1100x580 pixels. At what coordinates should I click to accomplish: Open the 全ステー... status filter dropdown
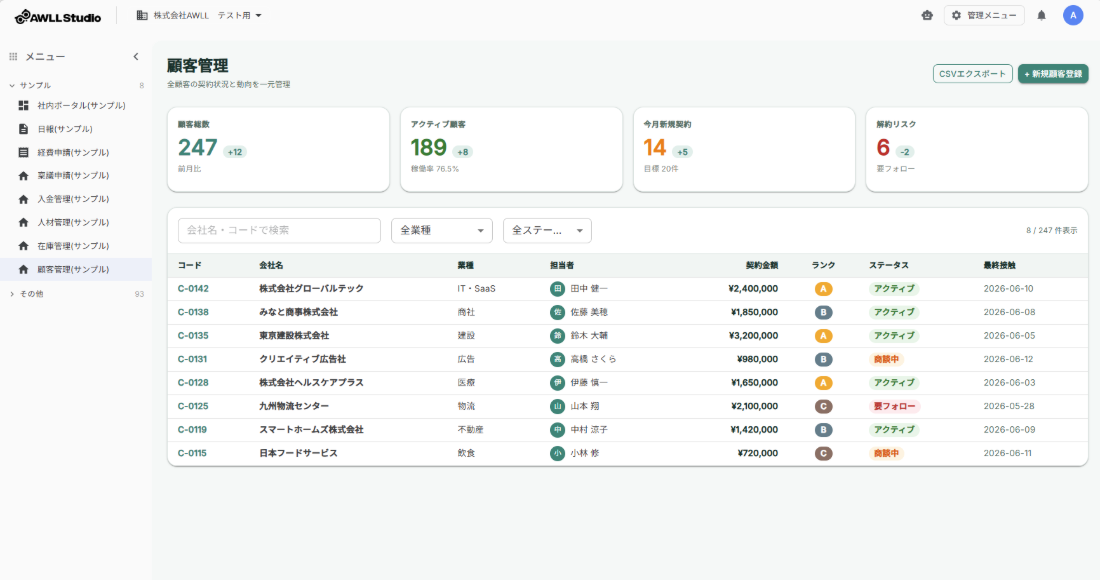coord(547,230)
